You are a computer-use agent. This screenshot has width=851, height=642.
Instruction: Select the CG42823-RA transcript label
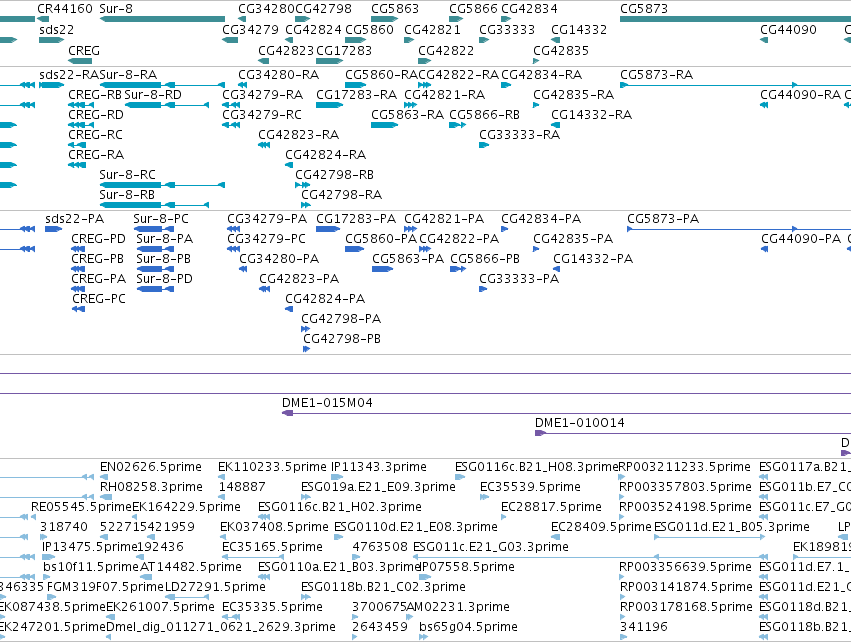click(x=299, y=135)
